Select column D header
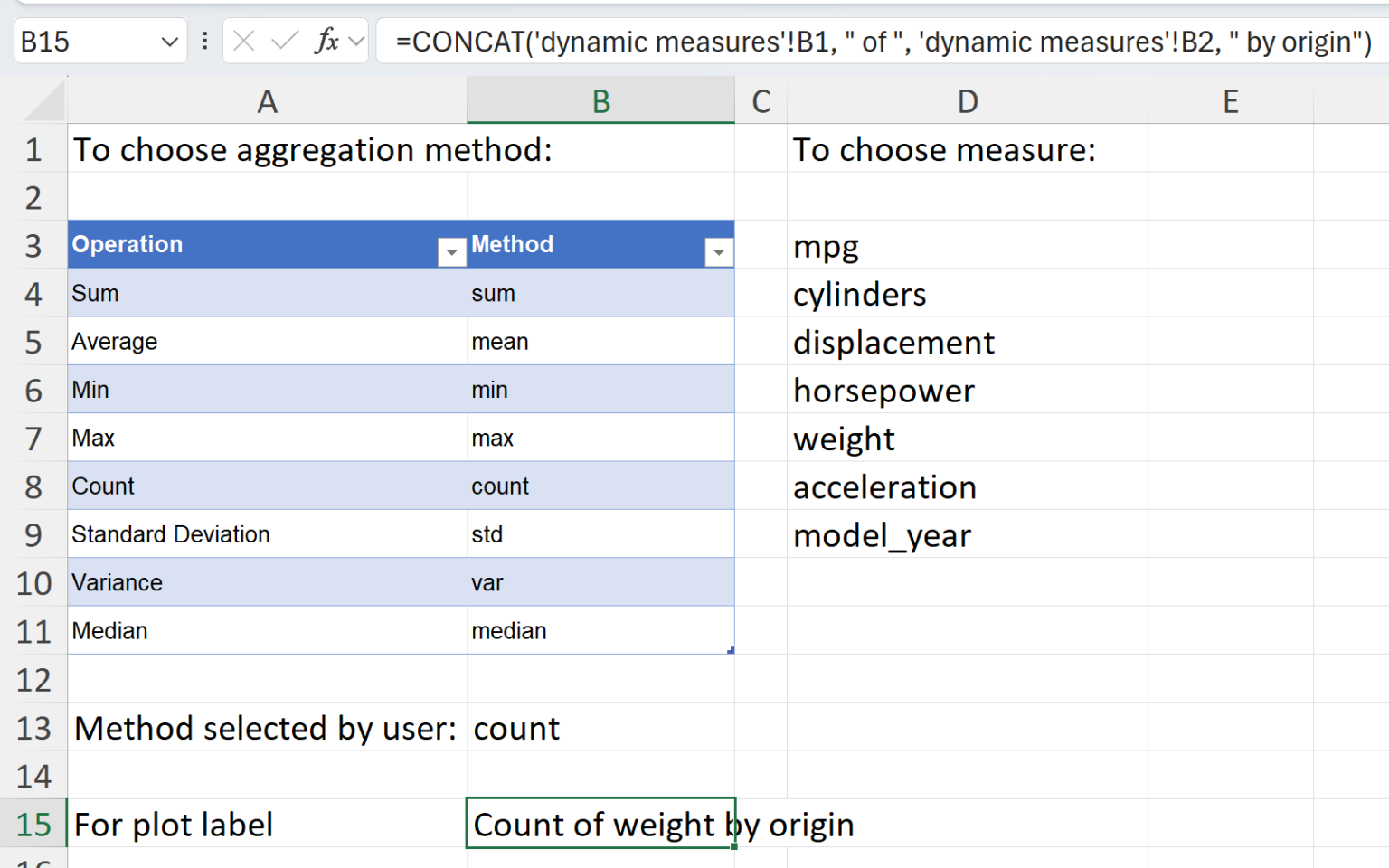1389x868 pixels. tap(967, 101)
